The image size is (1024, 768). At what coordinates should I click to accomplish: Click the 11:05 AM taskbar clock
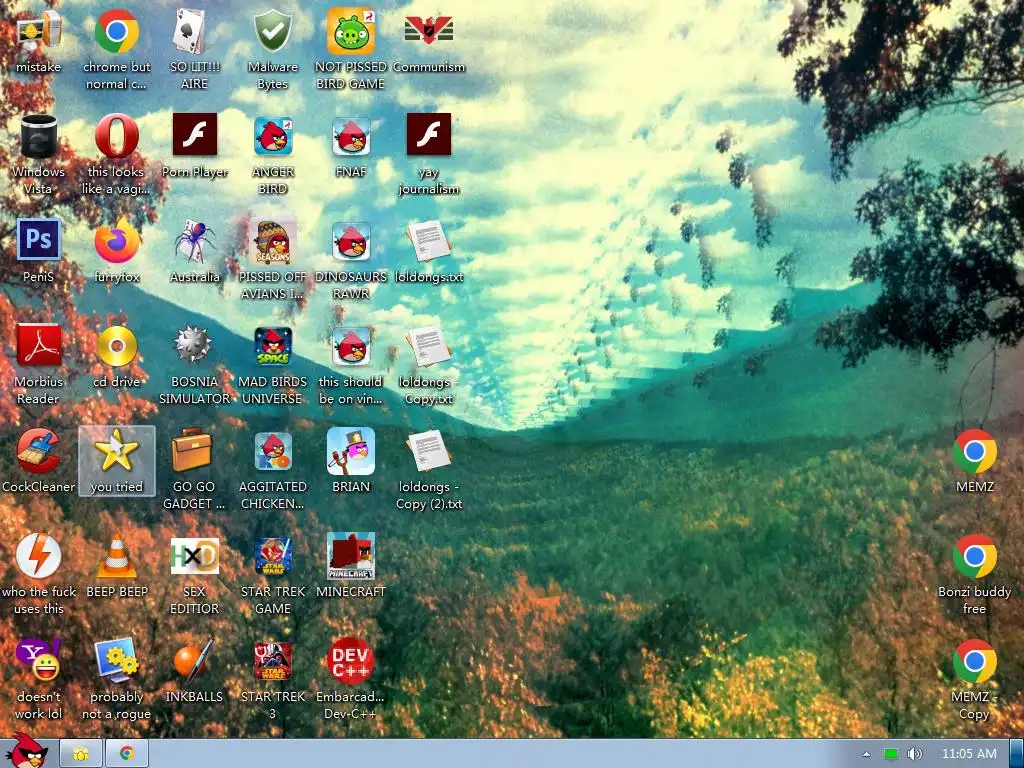tap(969, 754)
